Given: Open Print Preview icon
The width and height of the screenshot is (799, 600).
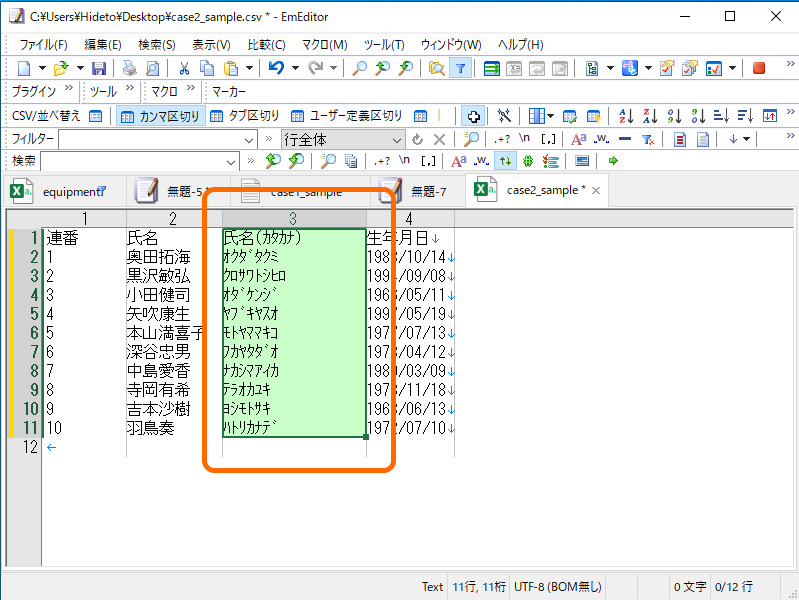Looking at the screenshot, I should [152, 68].
